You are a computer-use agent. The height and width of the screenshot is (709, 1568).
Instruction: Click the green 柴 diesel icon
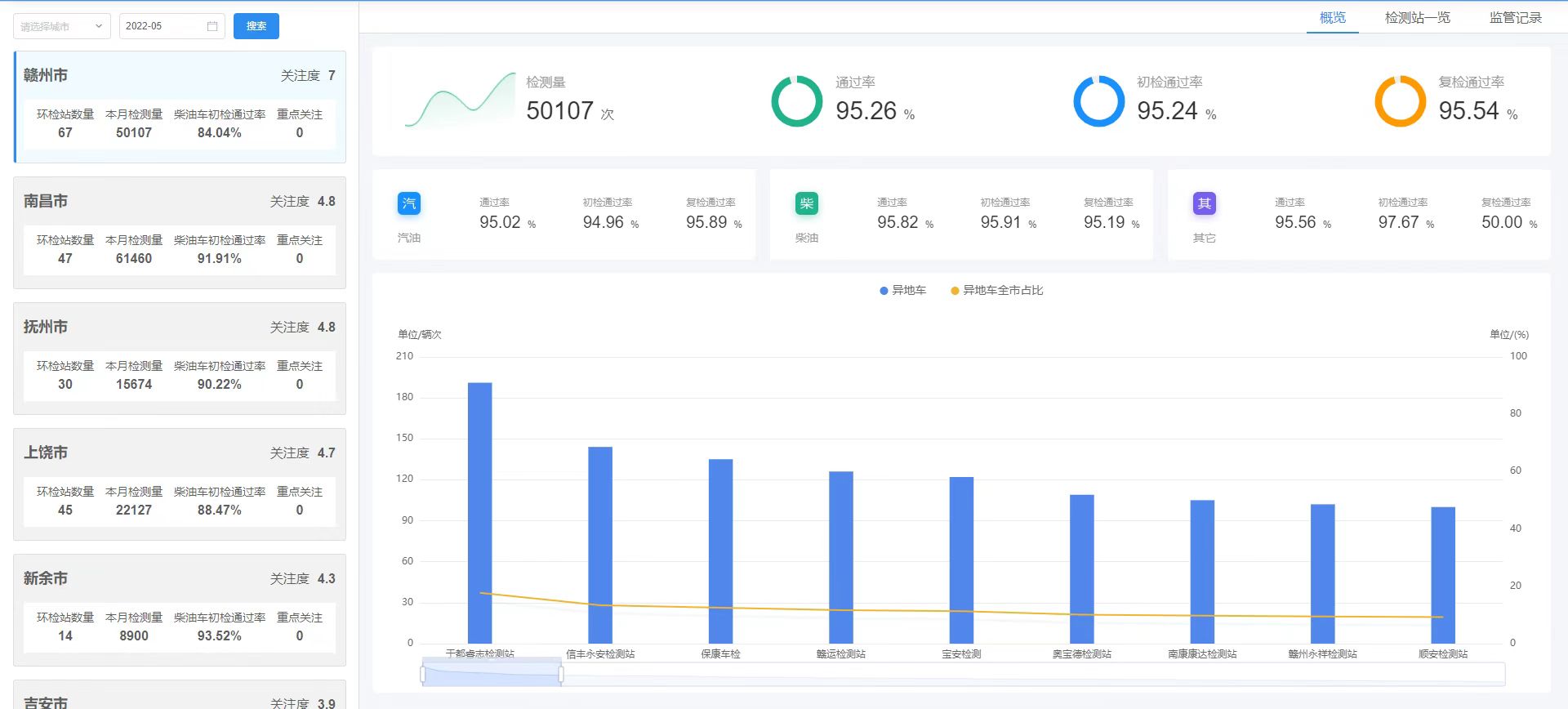(807, 203)
